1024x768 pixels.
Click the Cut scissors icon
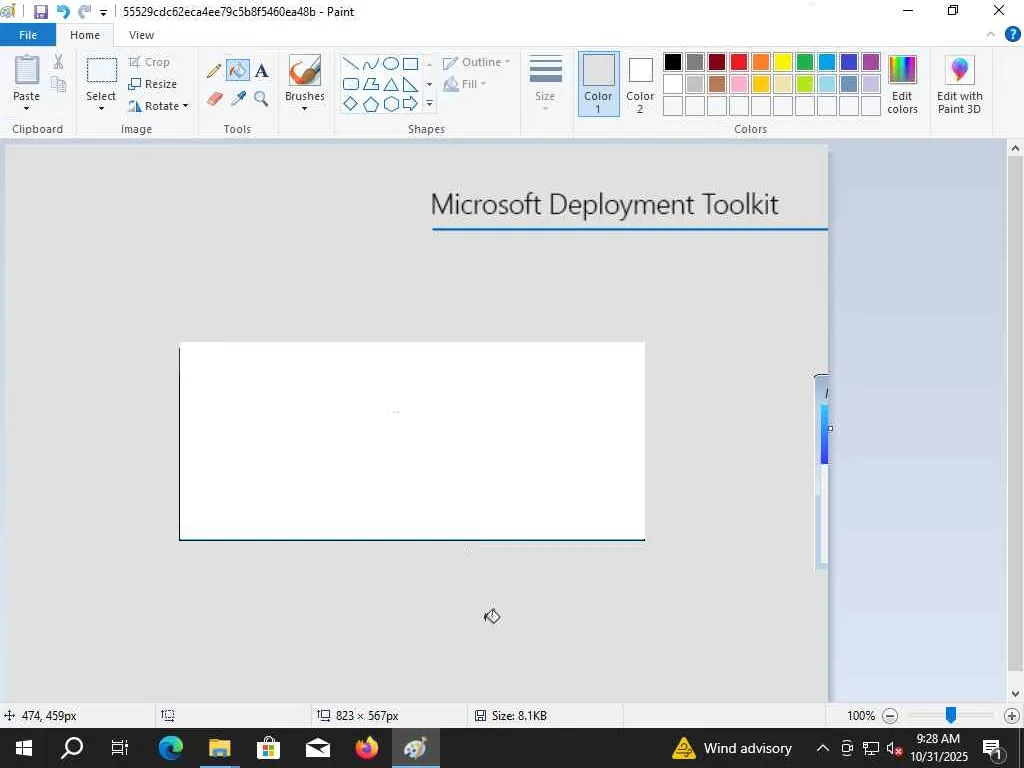(58, 61)
